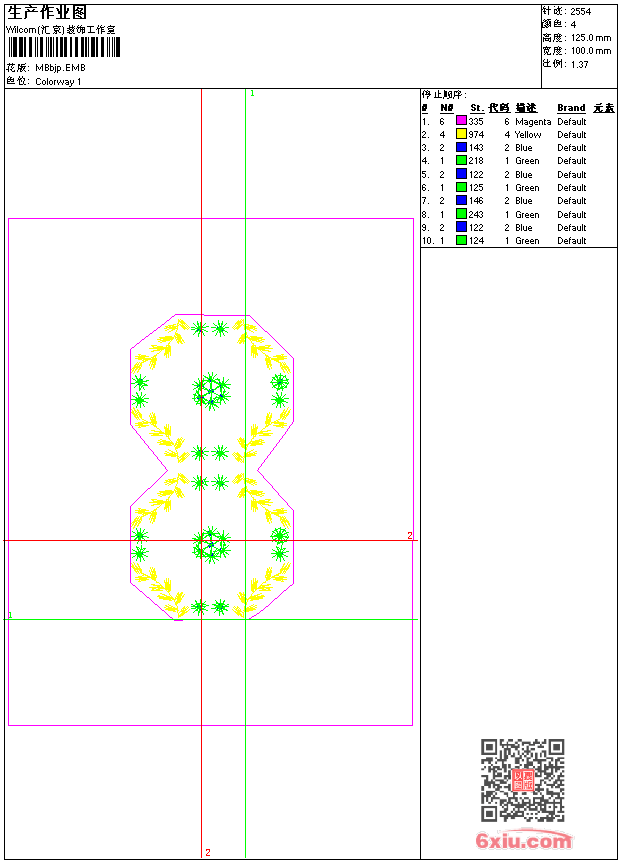Click the St. column header

[x=477, y=108]
